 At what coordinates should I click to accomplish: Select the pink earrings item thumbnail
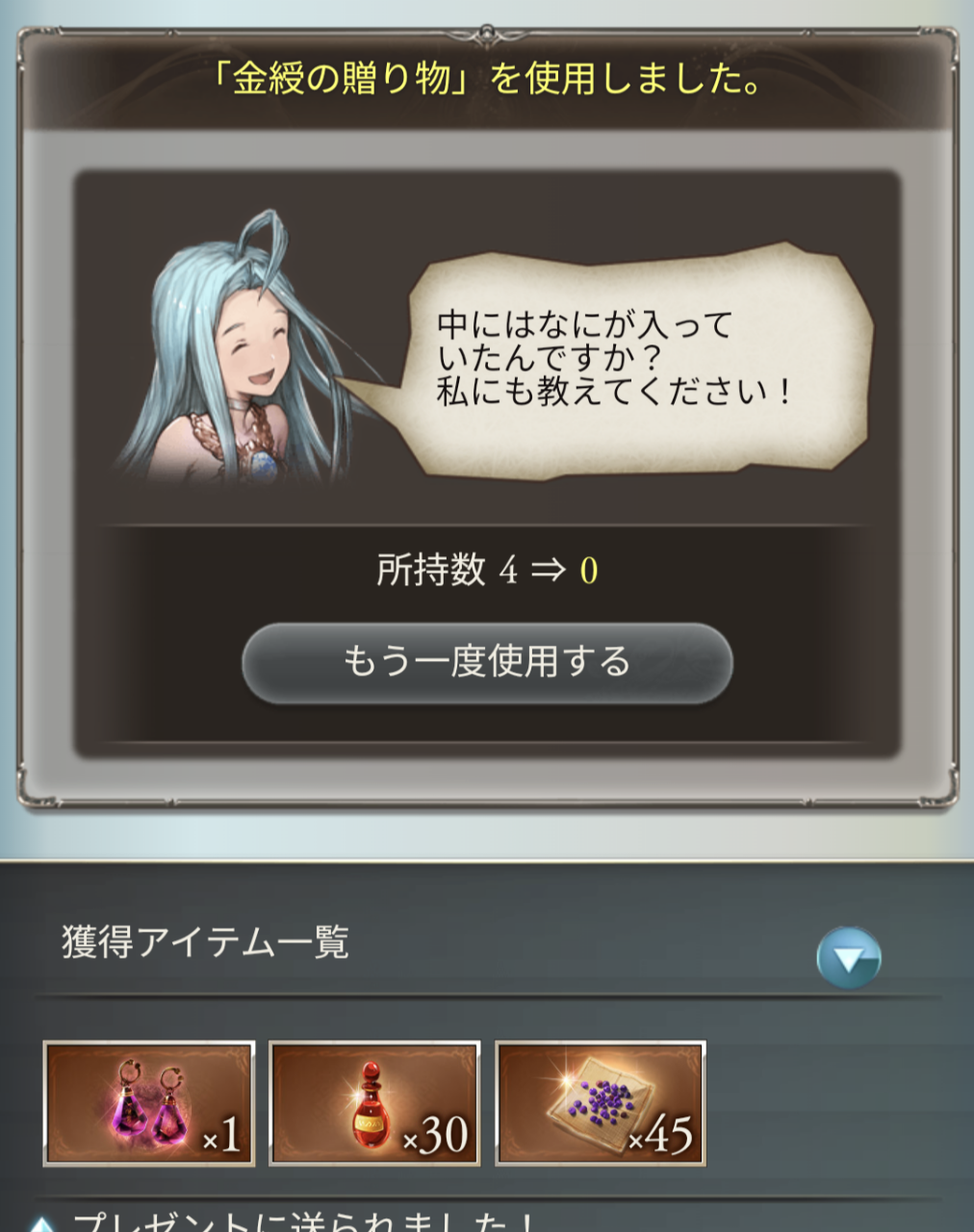[149, 1103]
